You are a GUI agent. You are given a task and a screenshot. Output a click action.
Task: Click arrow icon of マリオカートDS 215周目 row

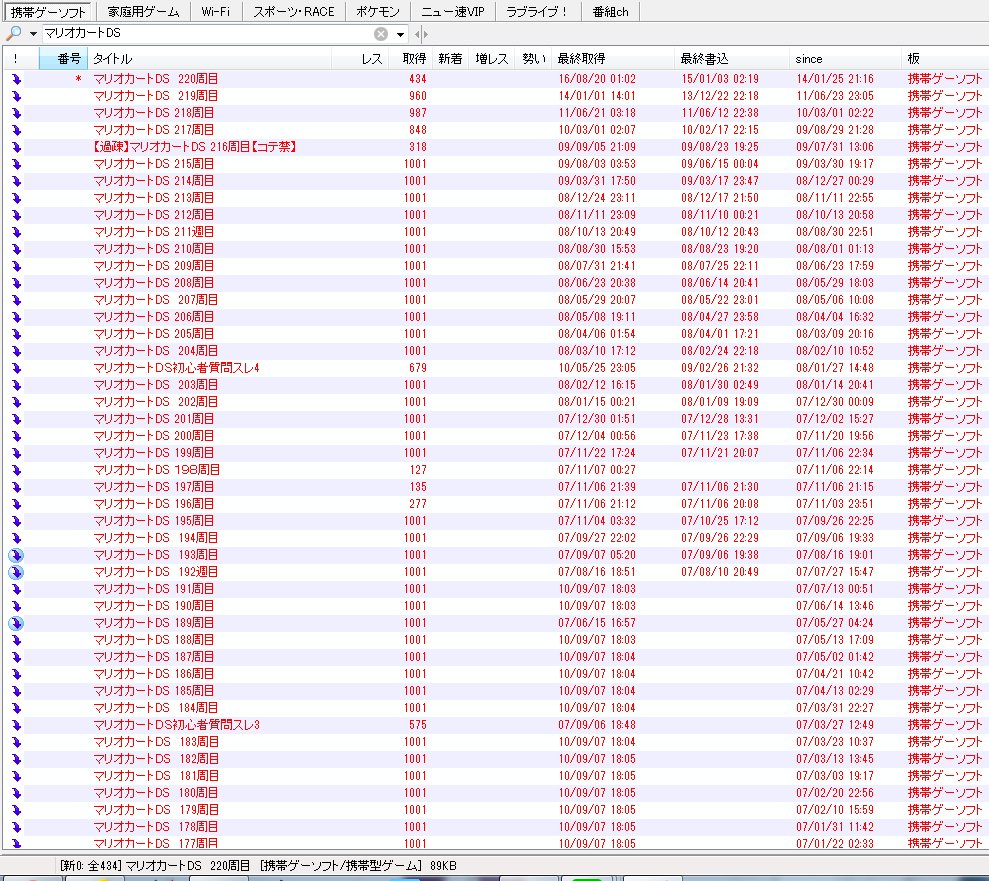tap(16, 164)
